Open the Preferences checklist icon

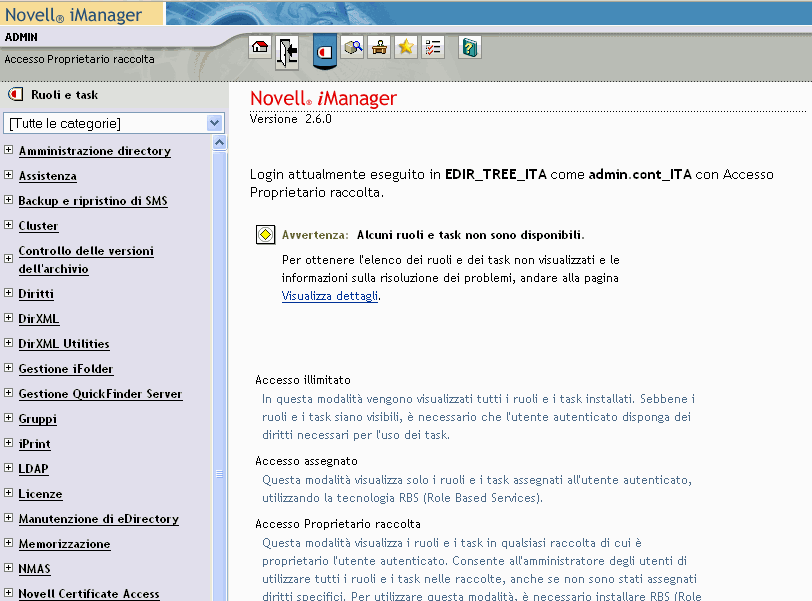pyautogui.click(x=433, y=48)
